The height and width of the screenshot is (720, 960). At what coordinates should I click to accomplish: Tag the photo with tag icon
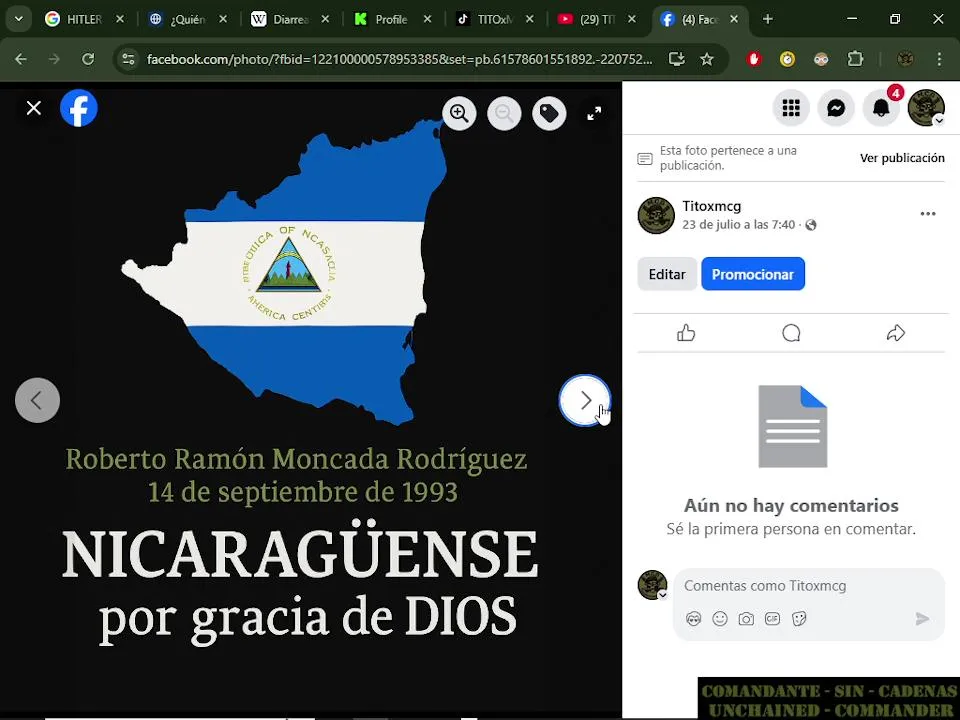point(549,113)
